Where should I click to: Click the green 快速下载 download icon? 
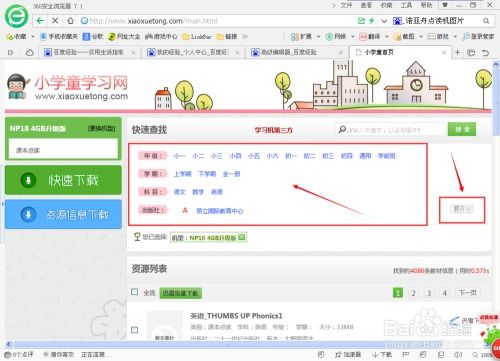[29, 180]
